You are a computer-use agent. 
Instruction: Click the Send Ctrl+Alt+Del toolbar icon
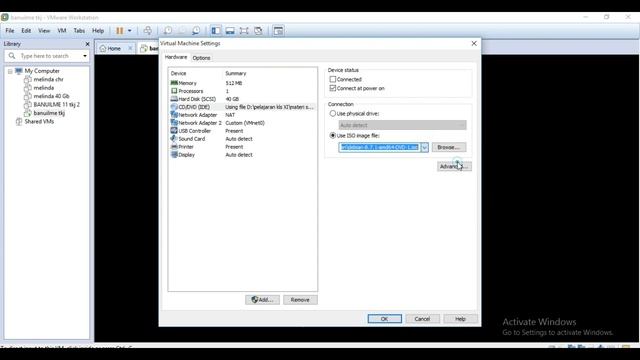coord(148,31)
